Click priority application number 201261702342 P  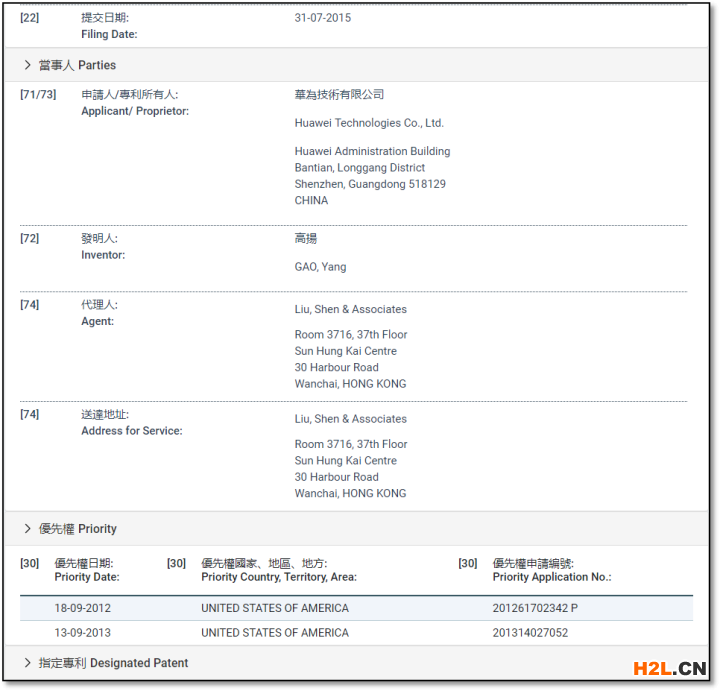click(x=535, y=608)
